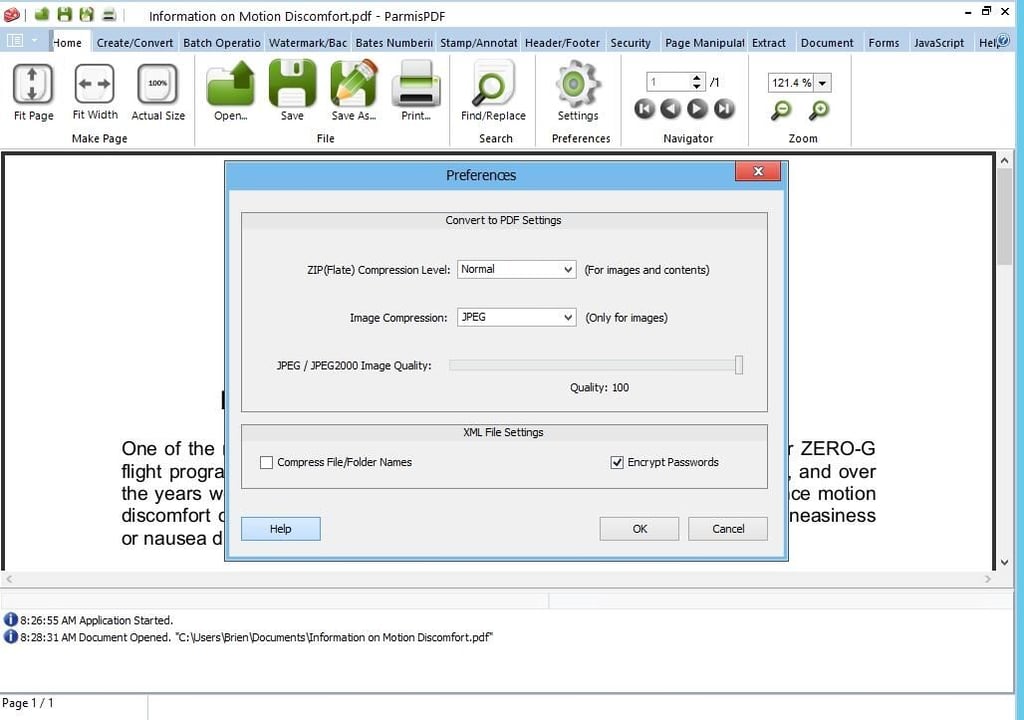Click the large Save ribbon icon
This screenshot has height=720, width=1024.
292,83
